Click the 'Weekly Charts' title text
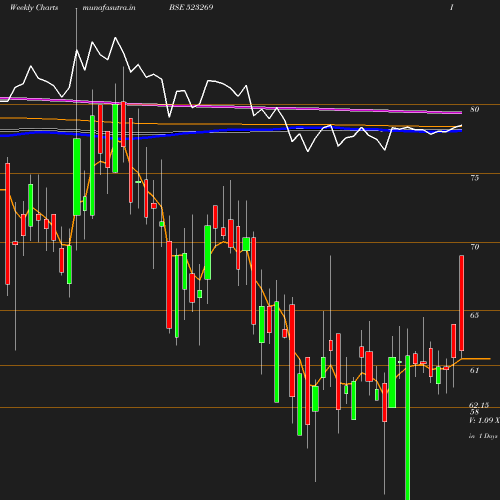500x500 pixels. (x=34, y=7)
